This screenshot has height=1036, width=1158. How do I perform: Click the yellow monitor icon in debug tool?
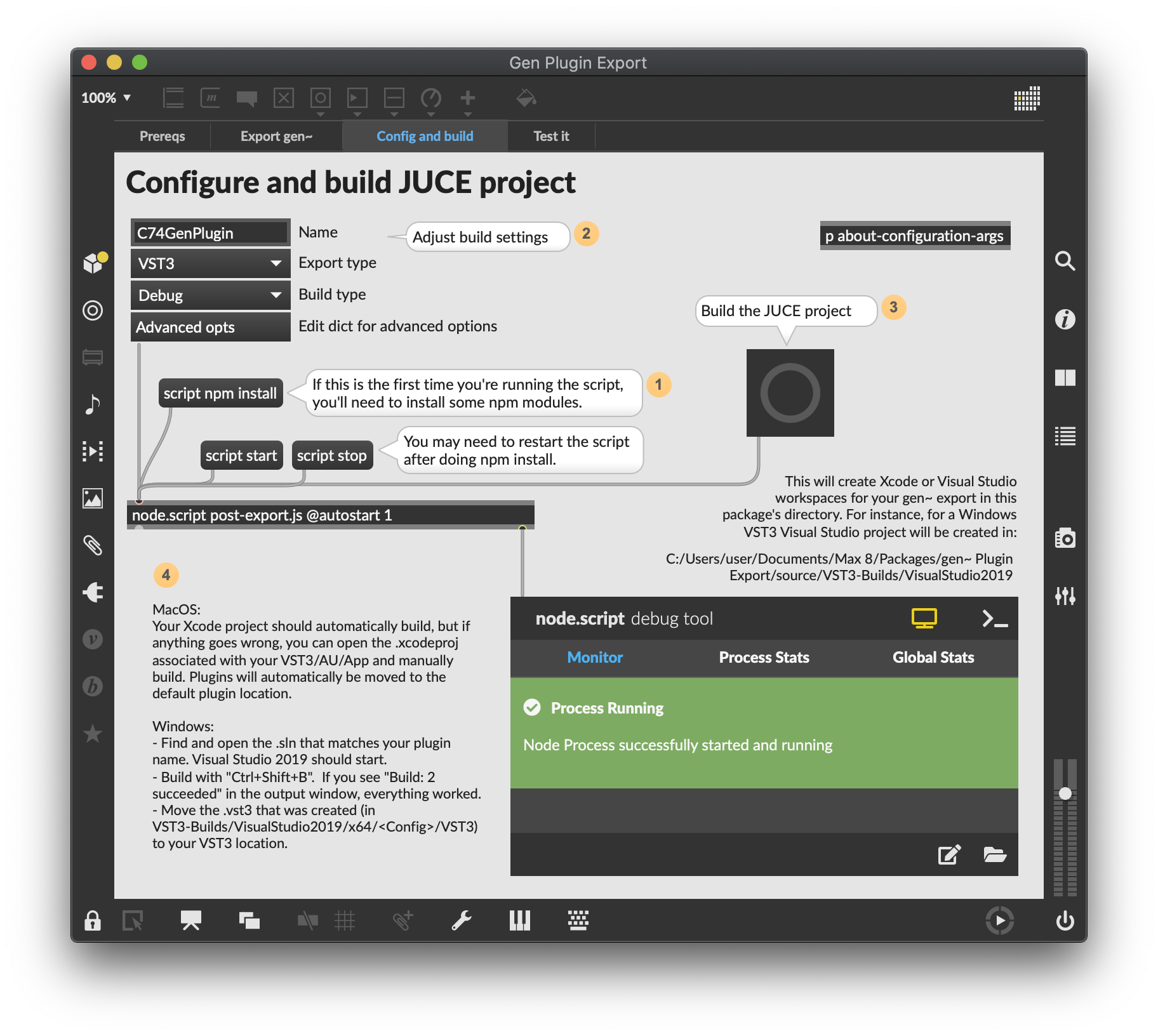924,618
